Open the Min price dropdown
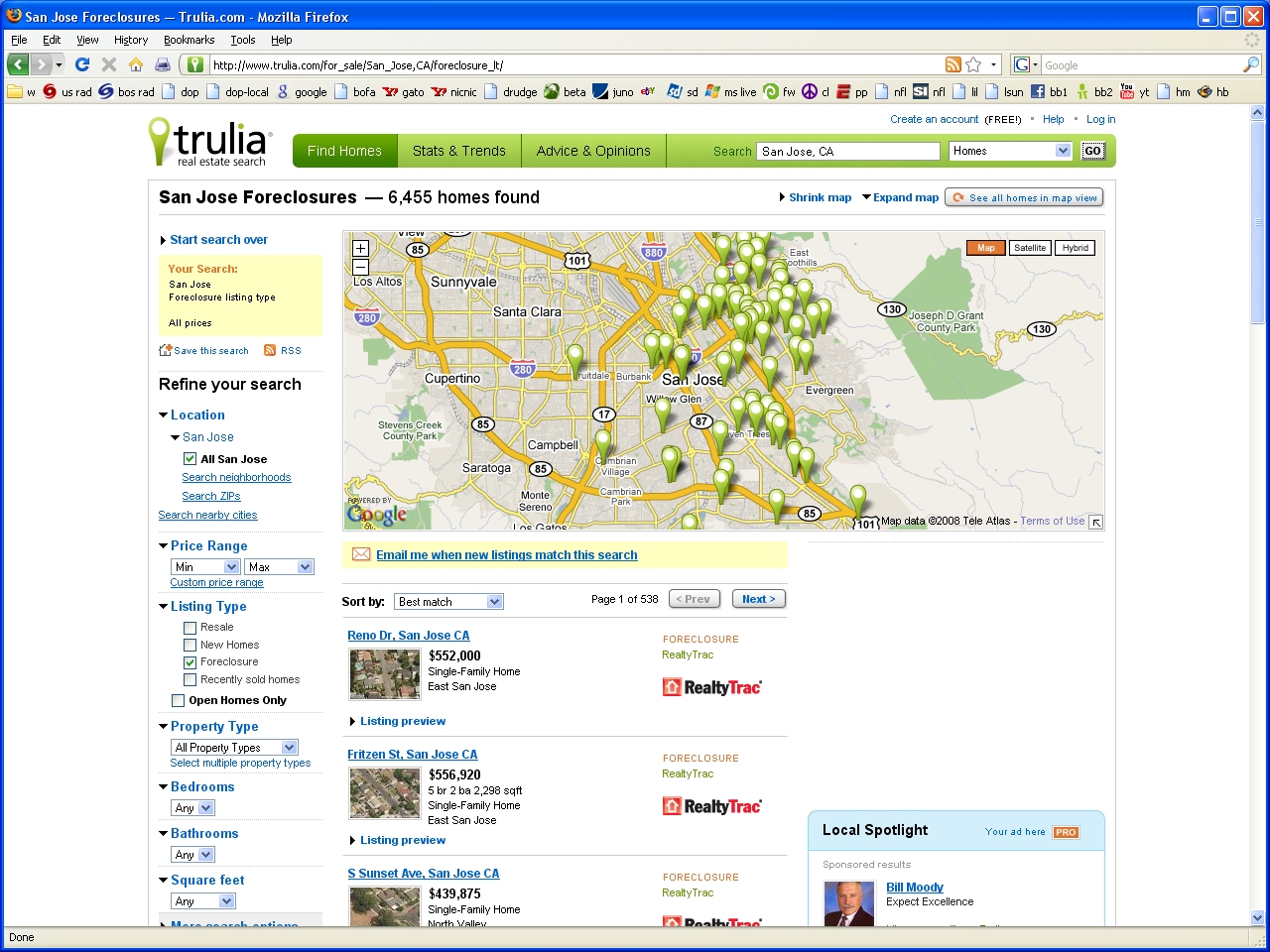 click(x=205, y=566)
